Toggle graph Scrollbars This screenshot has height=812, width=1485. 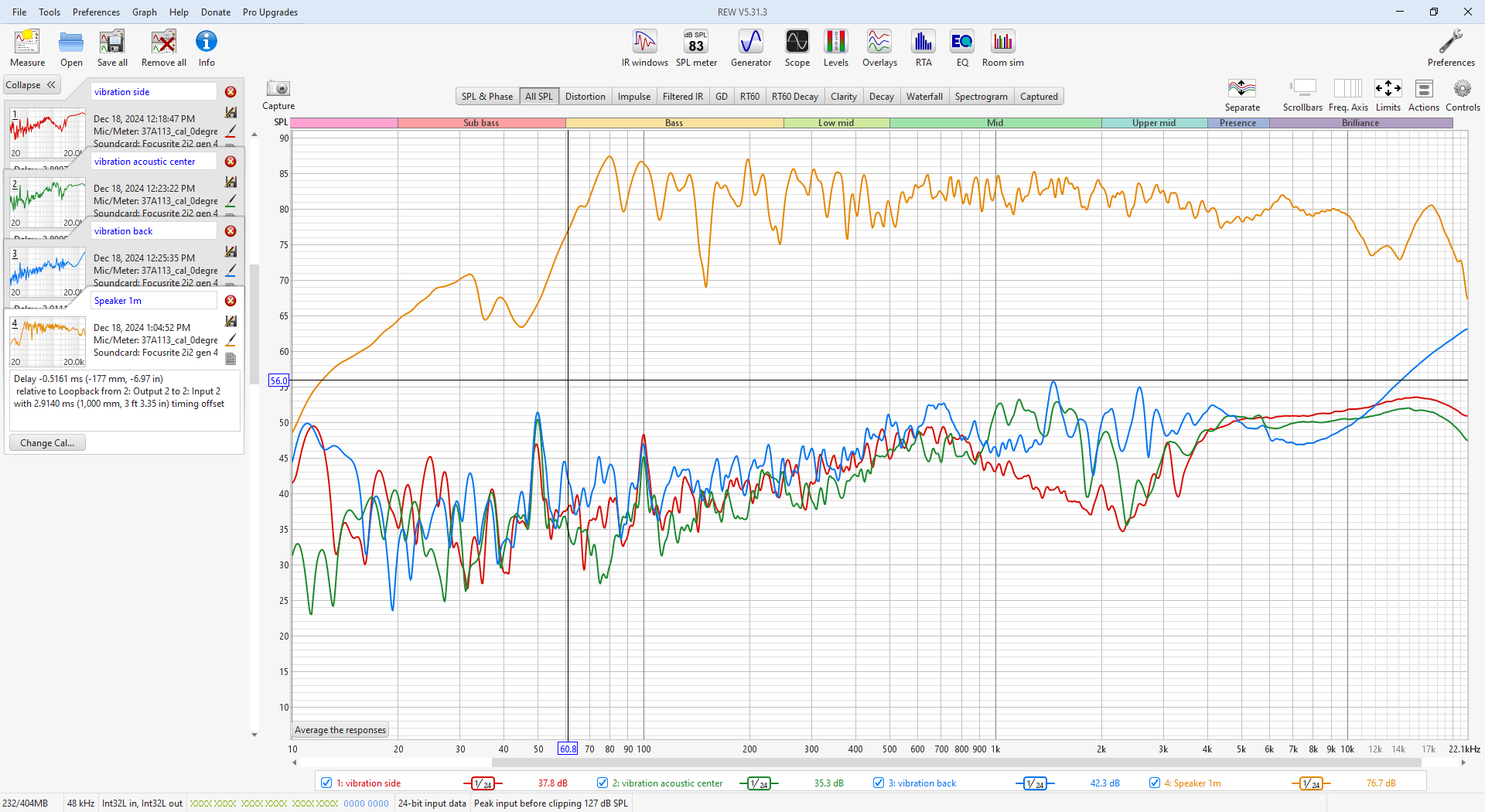(x=1302, y=95)
